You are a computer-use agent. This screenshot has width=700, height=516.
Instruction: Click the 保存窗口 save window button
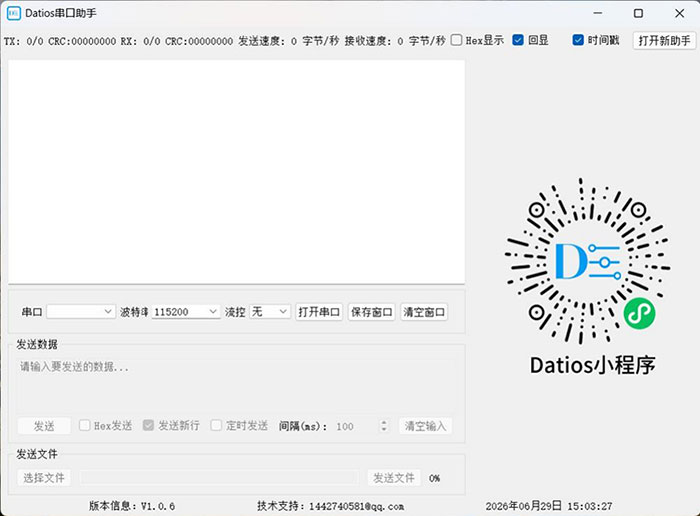coord(371,312)
